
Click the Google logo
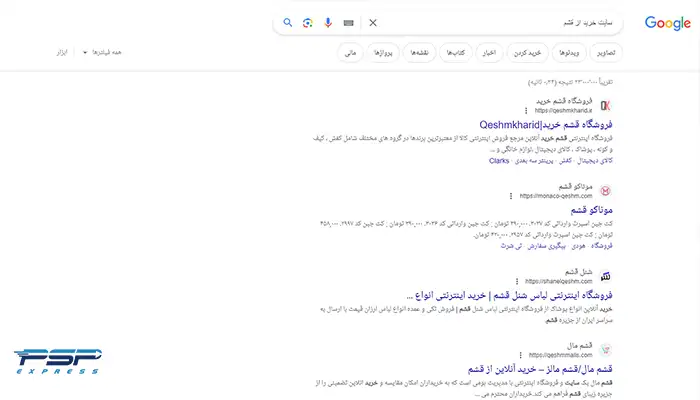pos(667,23)
